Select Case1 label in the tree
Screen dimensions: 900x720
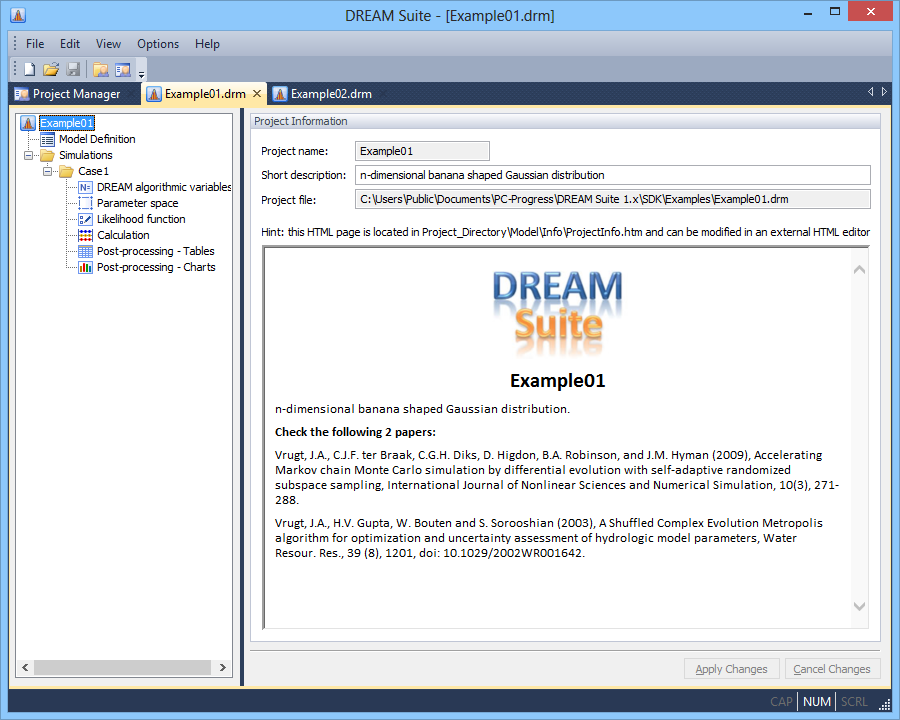(x=93, y=171)
